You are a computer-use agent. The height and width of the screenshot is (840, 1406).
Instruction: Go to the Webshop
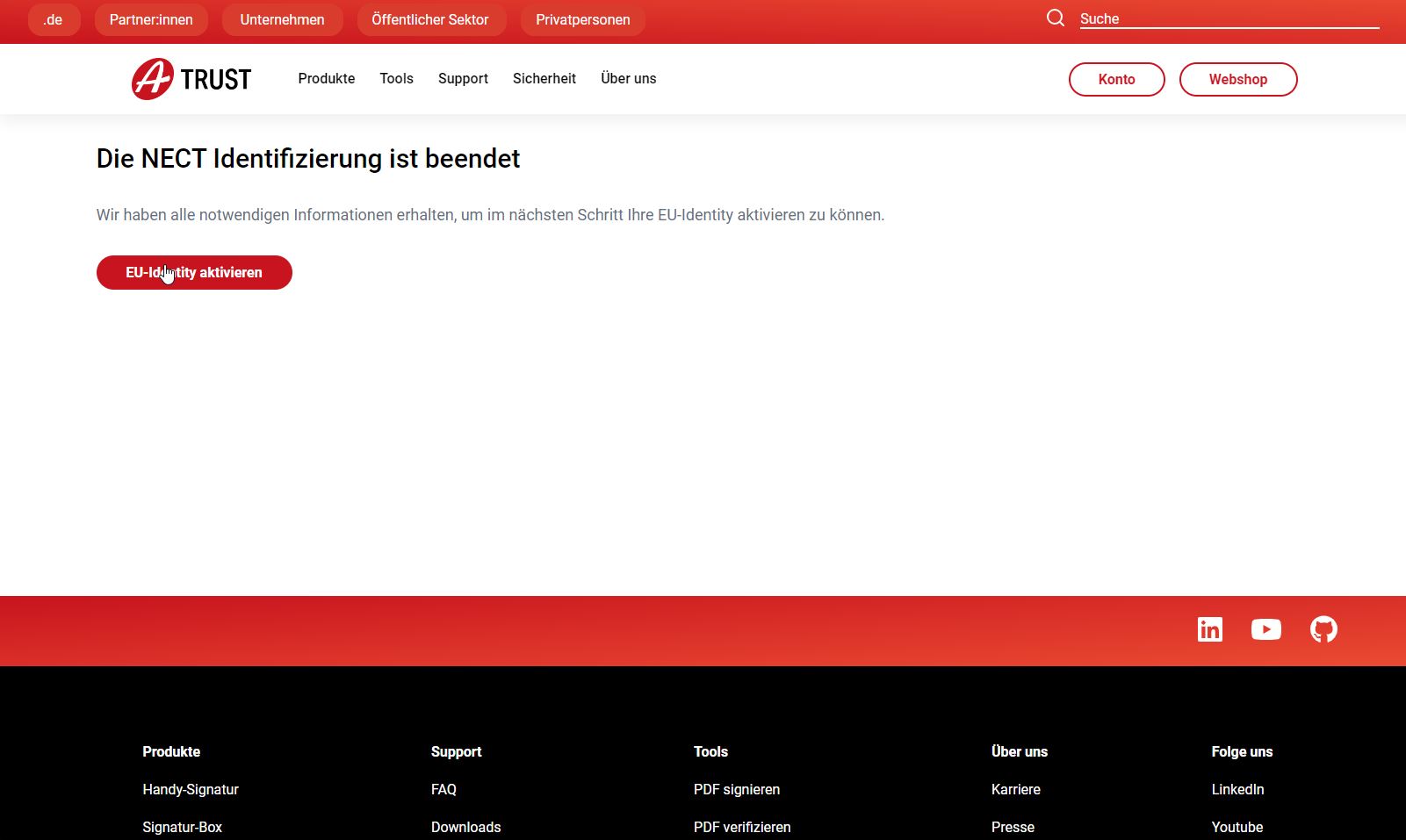click(1237, 79)
